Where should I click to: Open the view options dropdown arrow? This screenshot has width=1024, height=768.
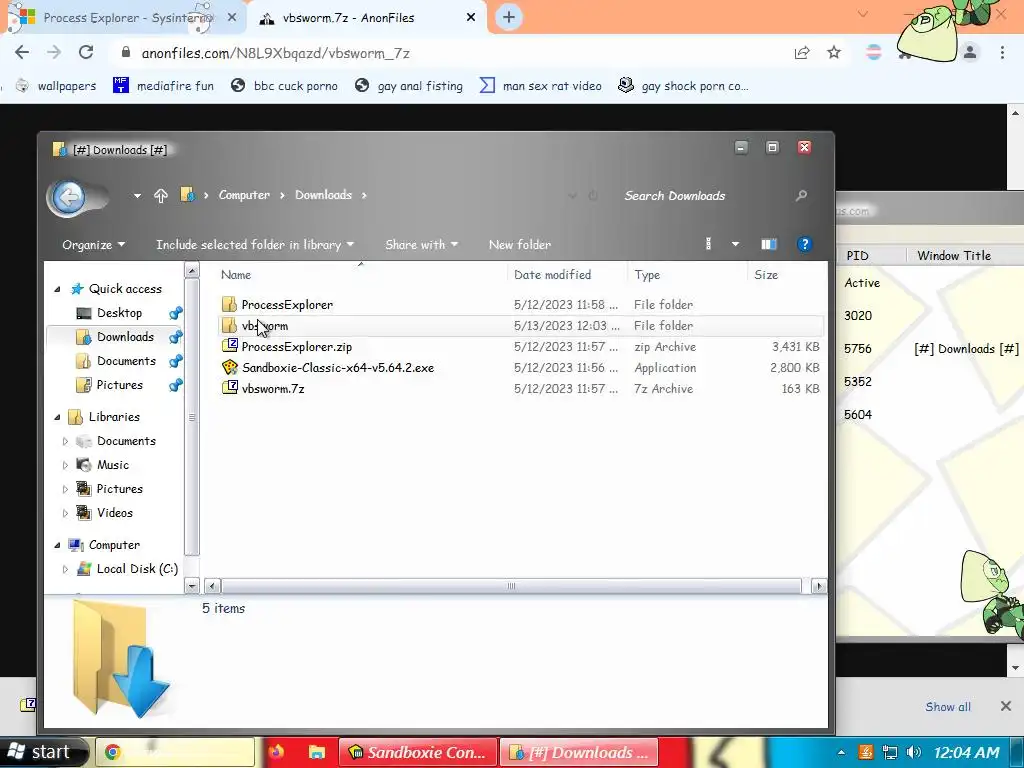(735, 244)
